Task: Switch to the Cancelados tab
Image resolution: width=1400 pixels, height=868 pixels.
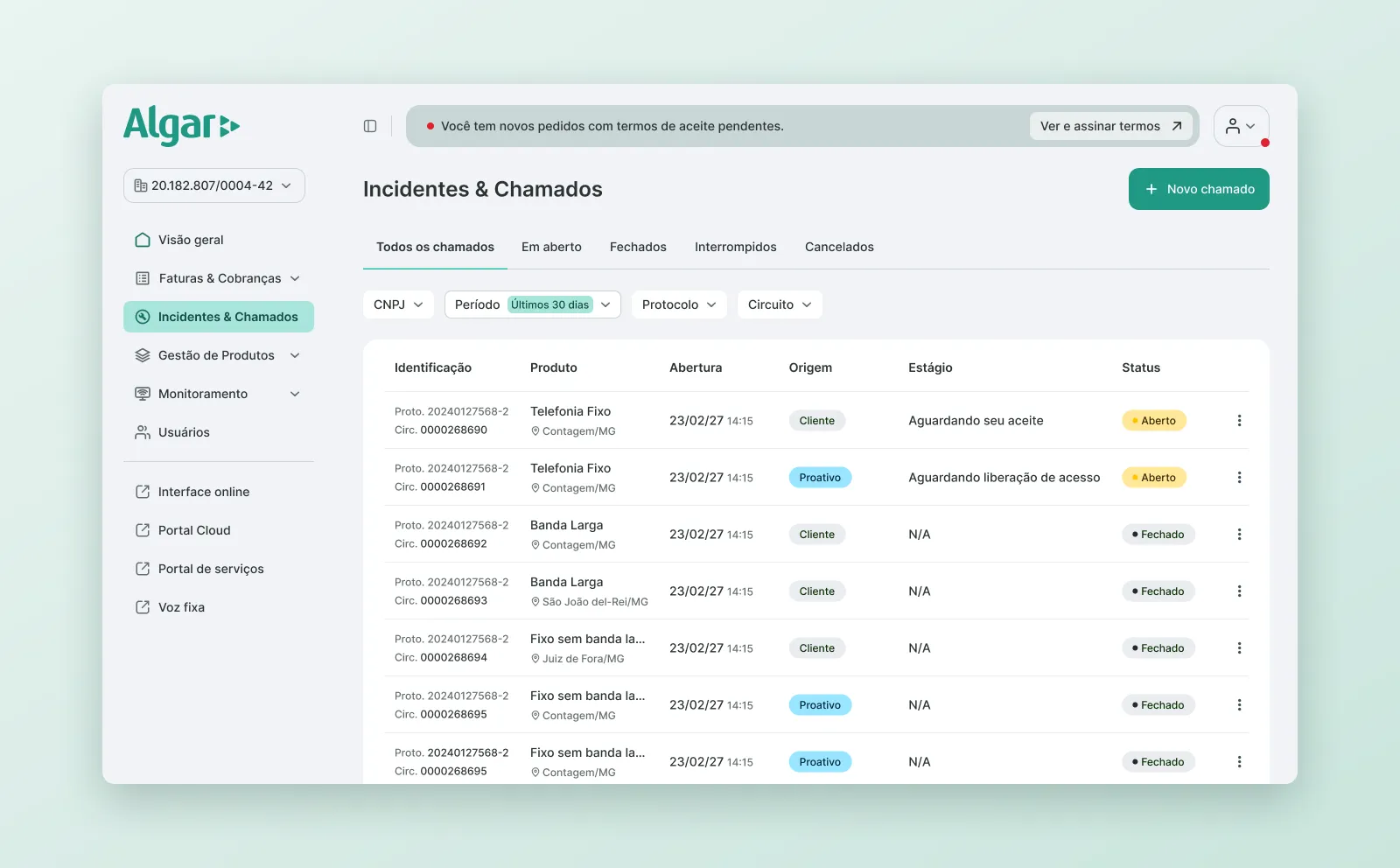Action: point(839,247)
